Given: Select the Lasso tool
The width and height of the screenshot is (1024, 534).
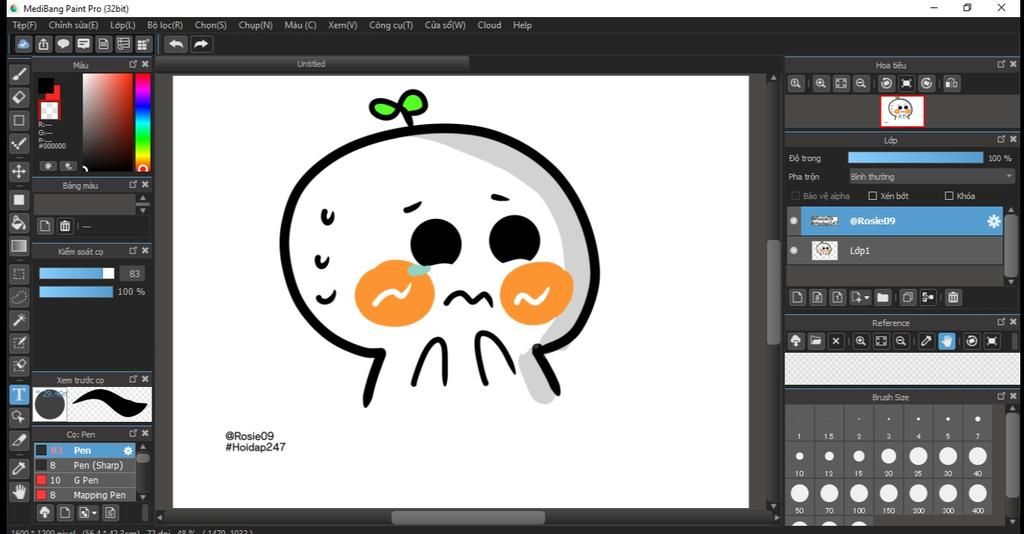Looking at the screenshot, I should (19, 297).
